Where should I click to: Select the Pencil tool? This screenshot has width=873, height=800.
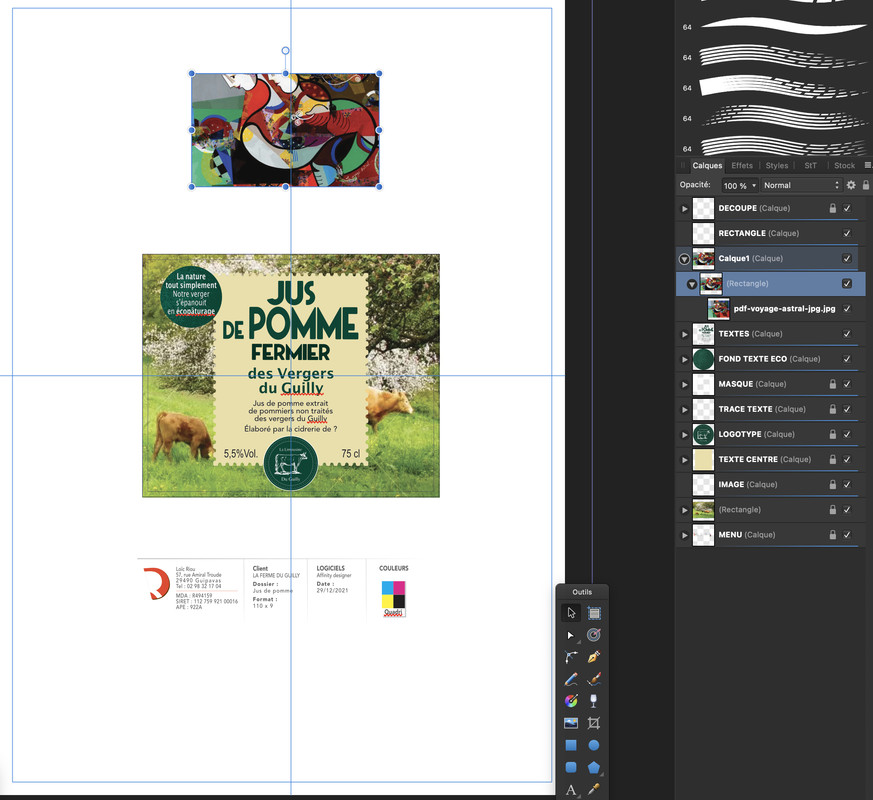[571, 679]
